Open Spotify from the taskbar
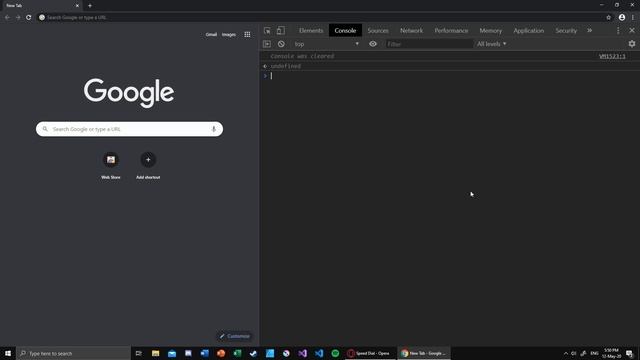The height and width of the screenshot is (360, 640). click(x=335, y=353)
